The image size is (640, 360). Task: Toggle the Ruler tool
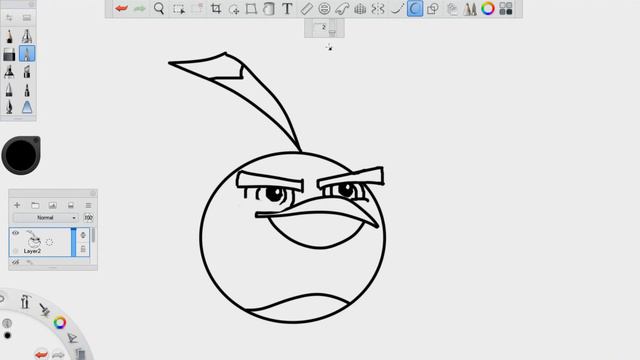tap(306, 9)
